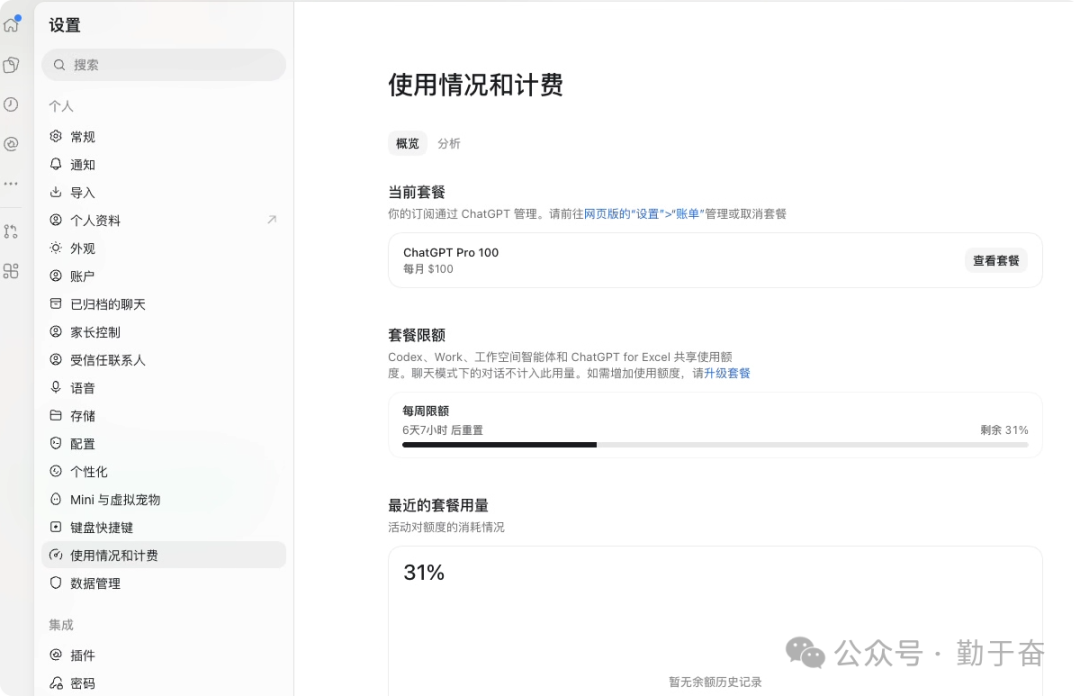Open 账户 settings
Screen dimensions: 1080x696
(164, 276)
